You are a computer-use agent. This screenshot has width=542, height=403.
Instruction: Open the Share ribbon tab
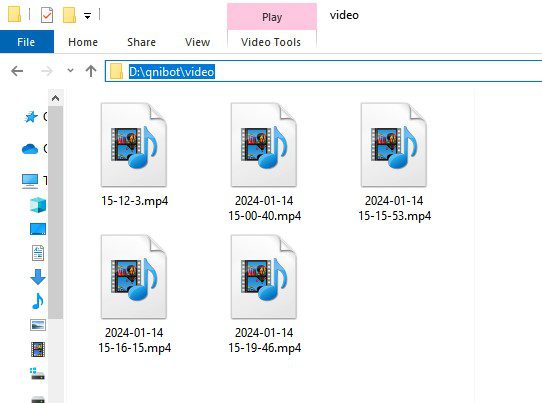coord(141,42)
